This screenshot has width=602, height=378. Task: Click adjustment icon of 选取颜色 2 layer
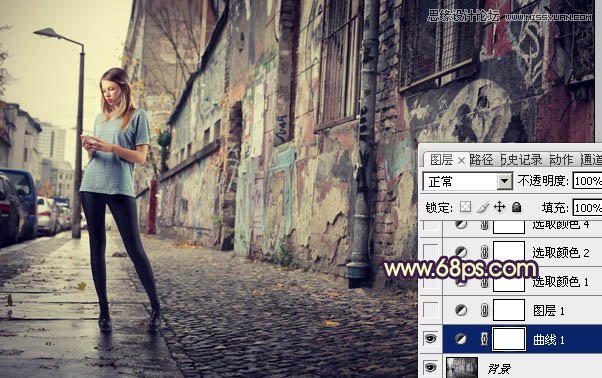click(461, 252)
